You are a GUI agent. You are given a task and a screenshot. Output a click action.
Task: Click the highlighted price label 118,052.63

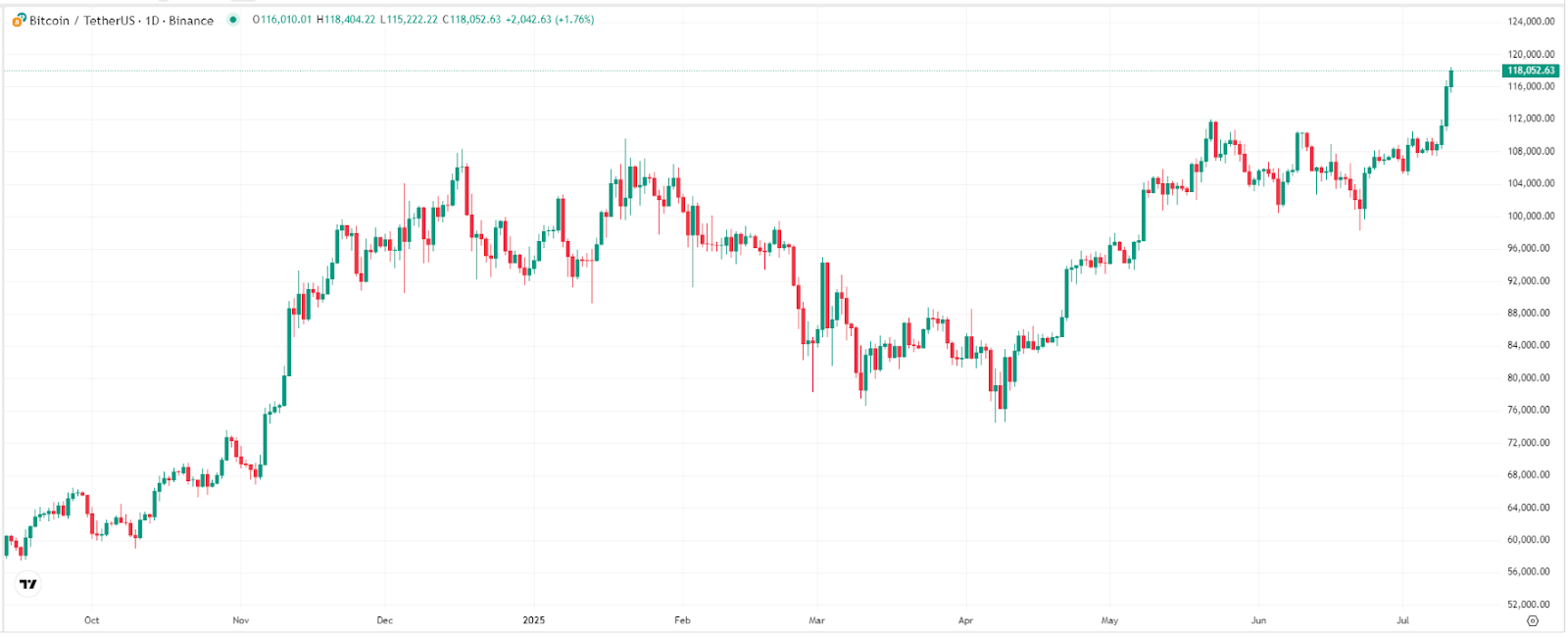[1531, 70]
